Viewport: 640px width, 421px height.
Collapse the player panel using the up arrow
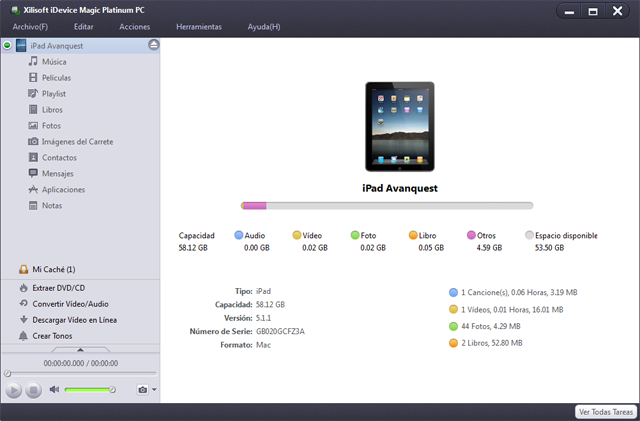(x=80, y=350)
